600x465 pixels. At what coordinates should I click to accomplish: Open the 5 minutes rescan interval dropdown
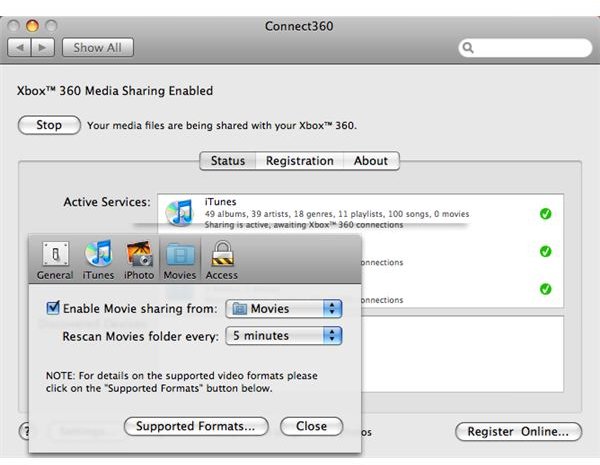tap(284, 336)
